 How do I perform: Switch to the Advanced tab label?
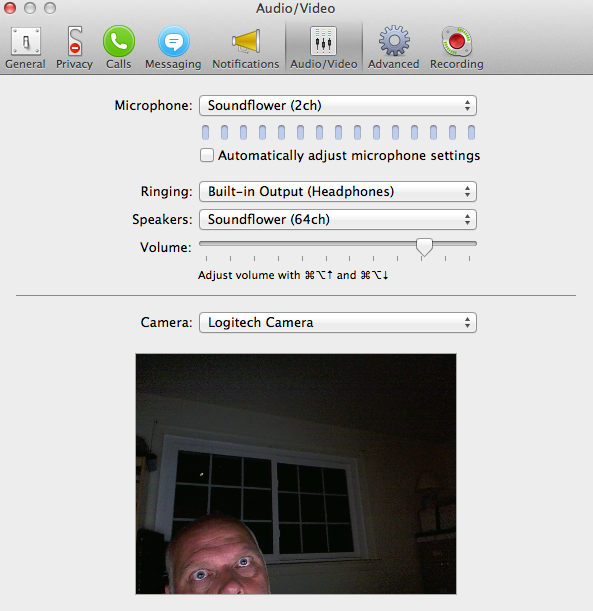point(394,64)
